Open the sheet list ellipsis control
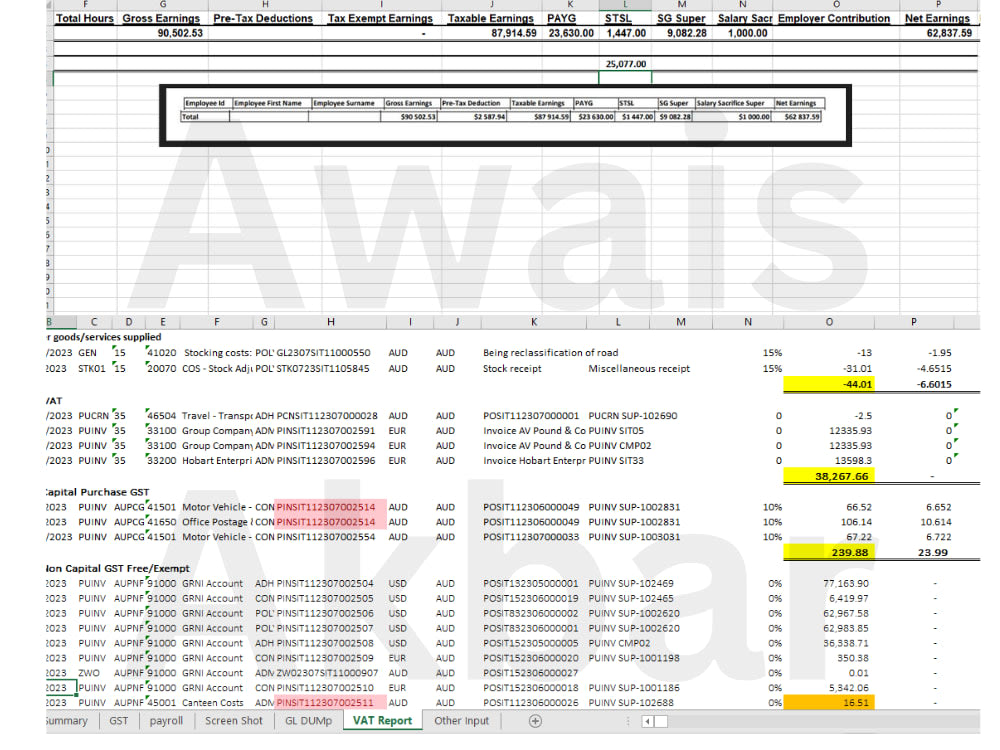 pos(628,721)
